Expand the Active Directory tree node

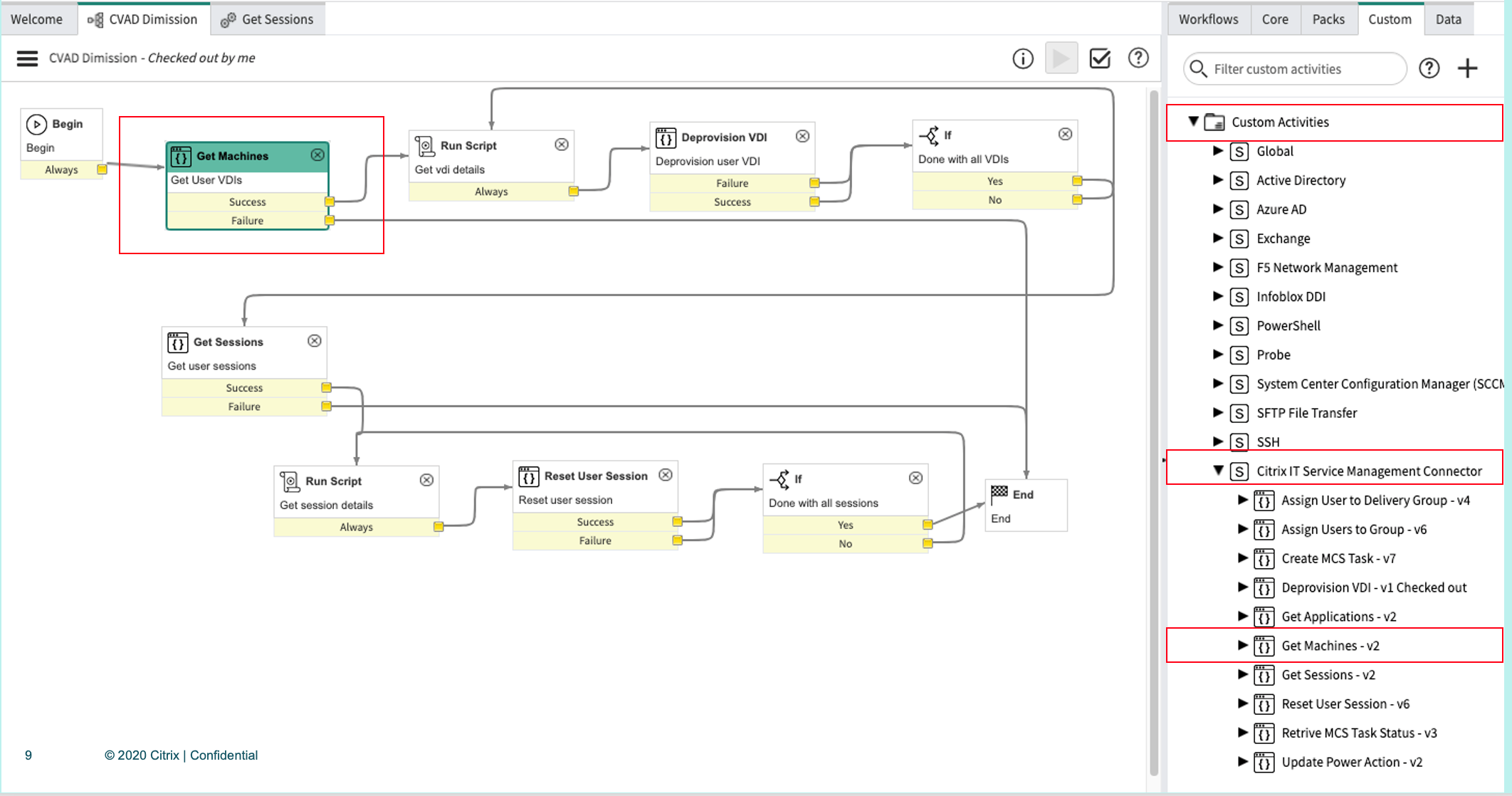pos(1217,179)
